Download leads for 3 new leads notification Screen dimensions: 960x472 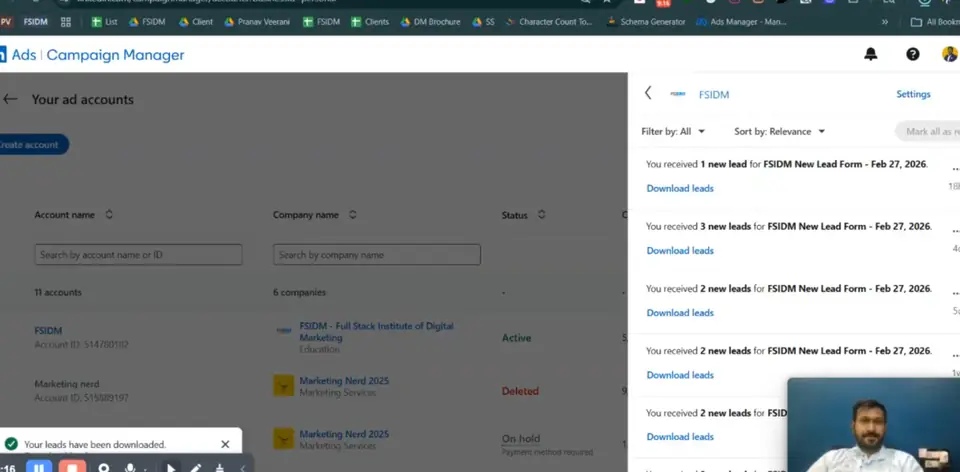[x=680, y=250]
